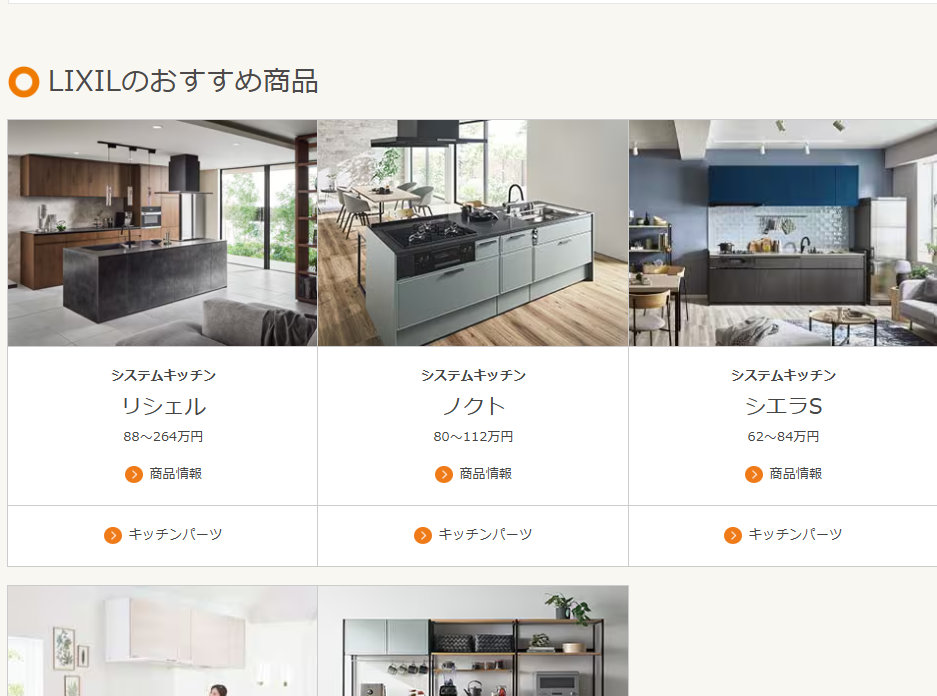Click arrow icon of リシェル キッチンパーツ
This screenshot has width=937, height=696.
pos(112,535)
